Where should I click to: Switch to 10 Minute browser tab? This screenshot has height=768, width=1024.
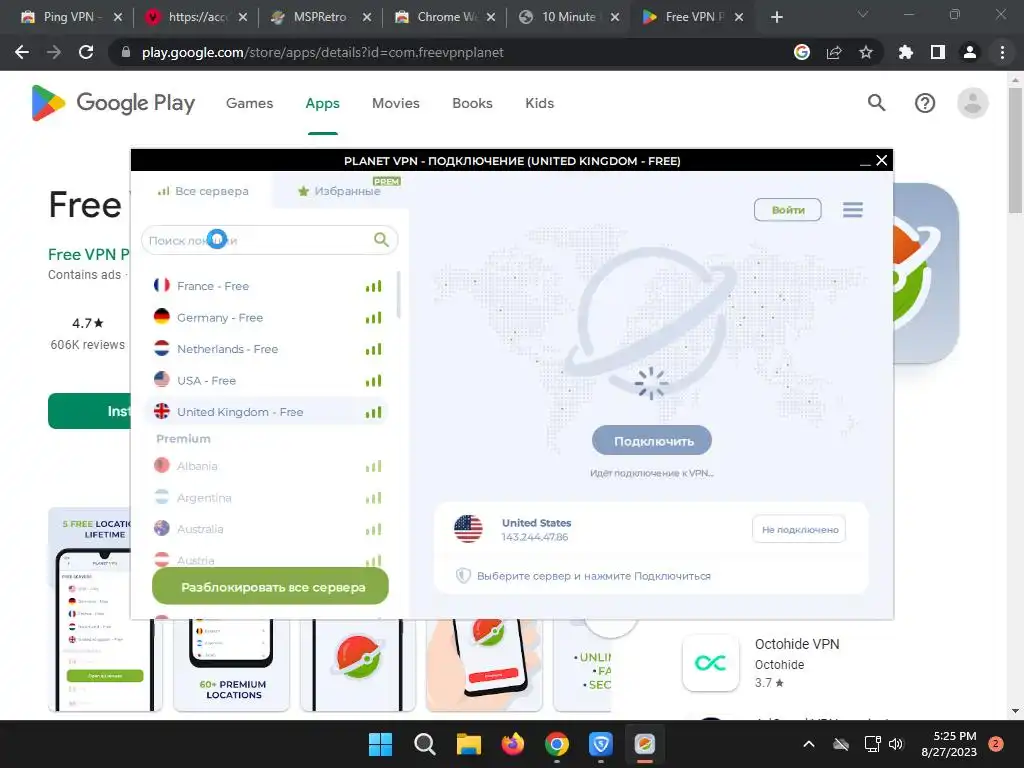coord(568,17)
